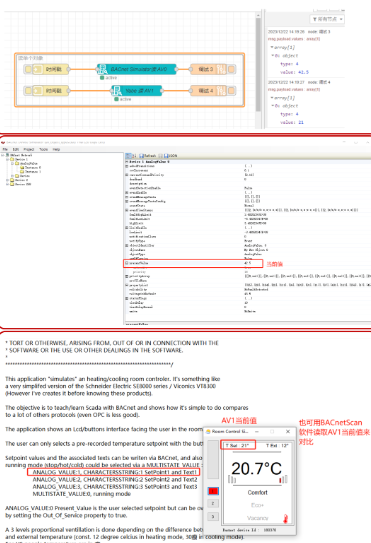Screen dimensions: 371x543
Task: Collapse the Device 1 tree node
Action: (x=7, y=159)
